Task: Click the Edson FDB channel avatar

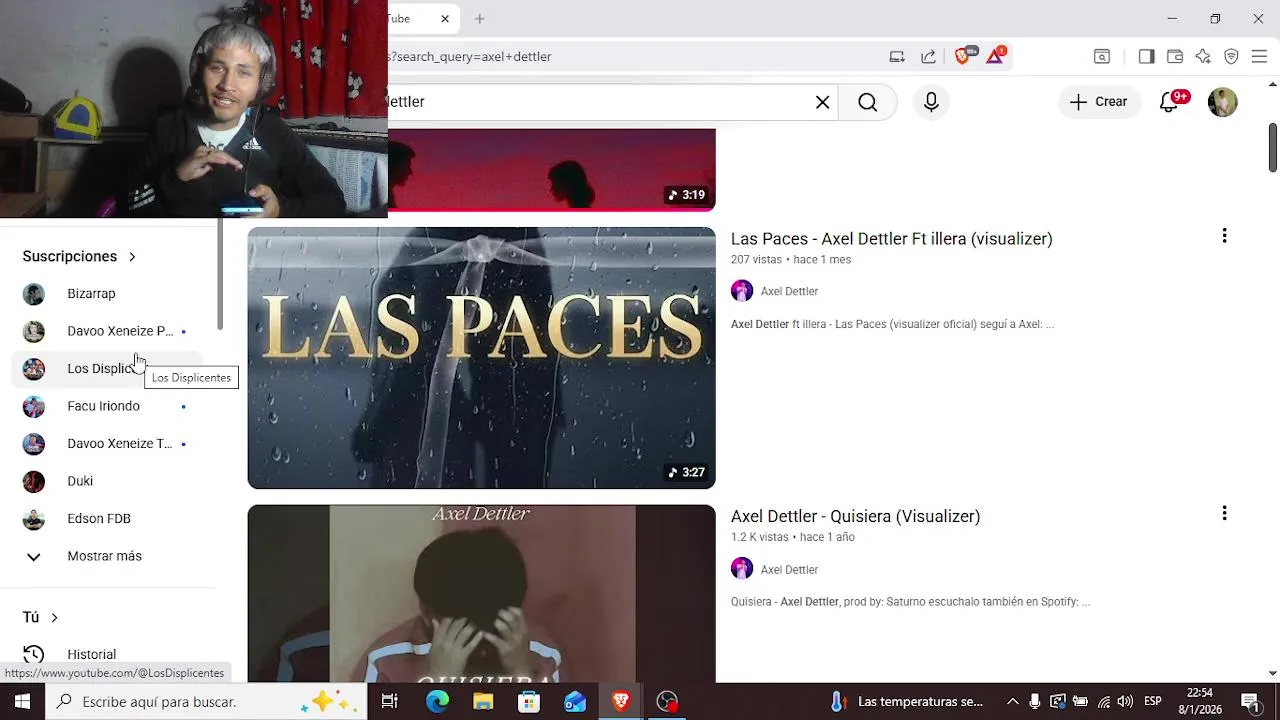Action: point(34,519)
